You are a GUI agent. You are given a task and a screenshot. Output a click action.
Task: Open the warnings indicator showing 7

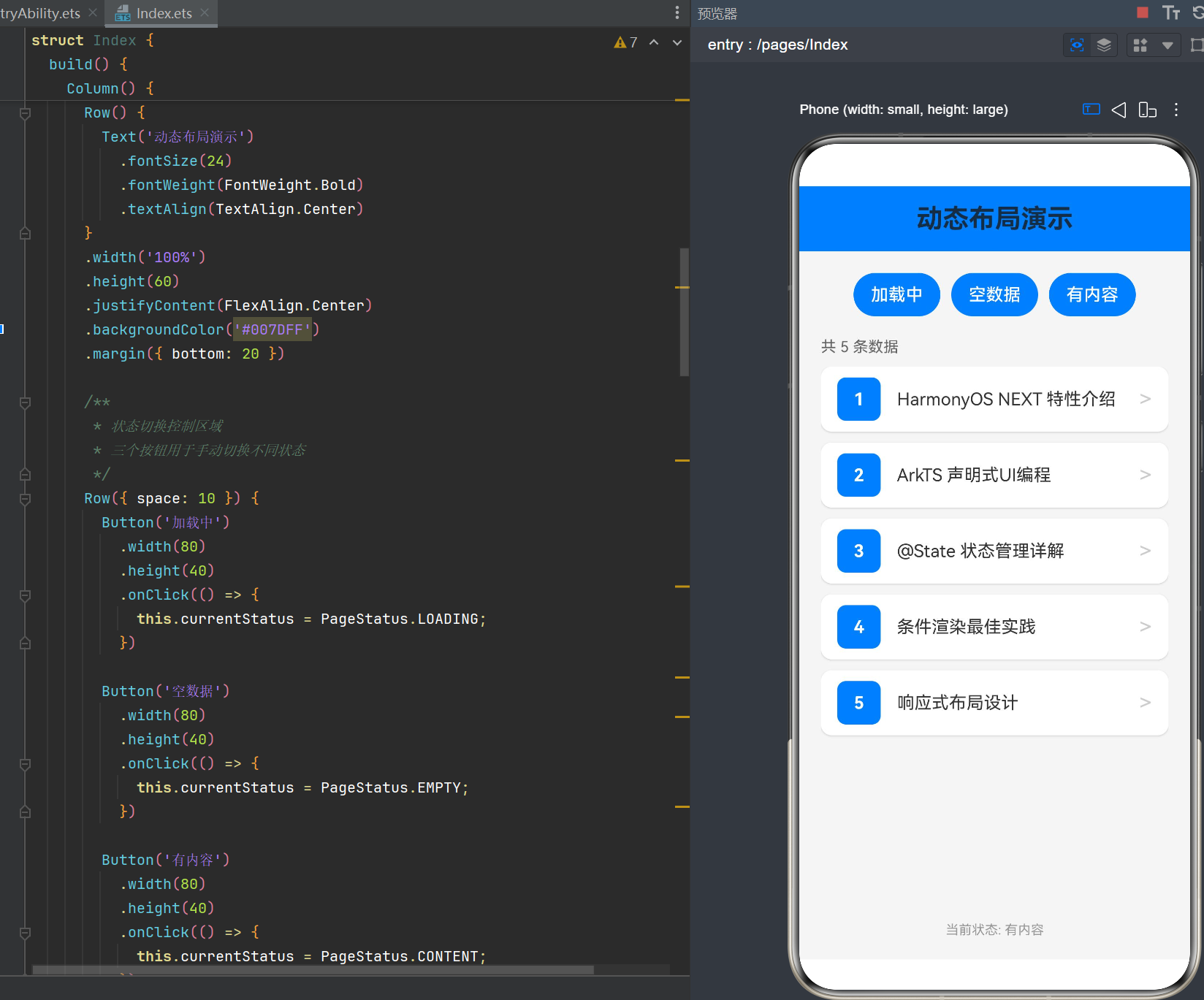tap(625, 42)
